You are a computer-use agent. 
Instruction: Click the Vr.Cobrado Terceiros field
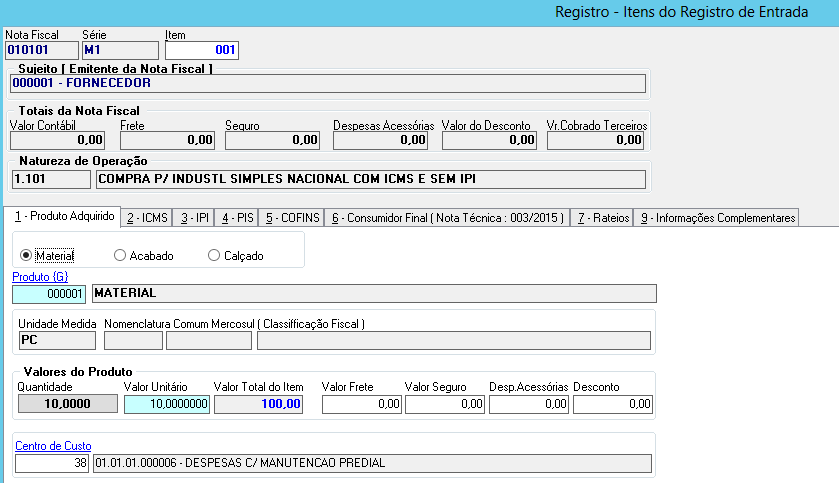coord(595,140)
